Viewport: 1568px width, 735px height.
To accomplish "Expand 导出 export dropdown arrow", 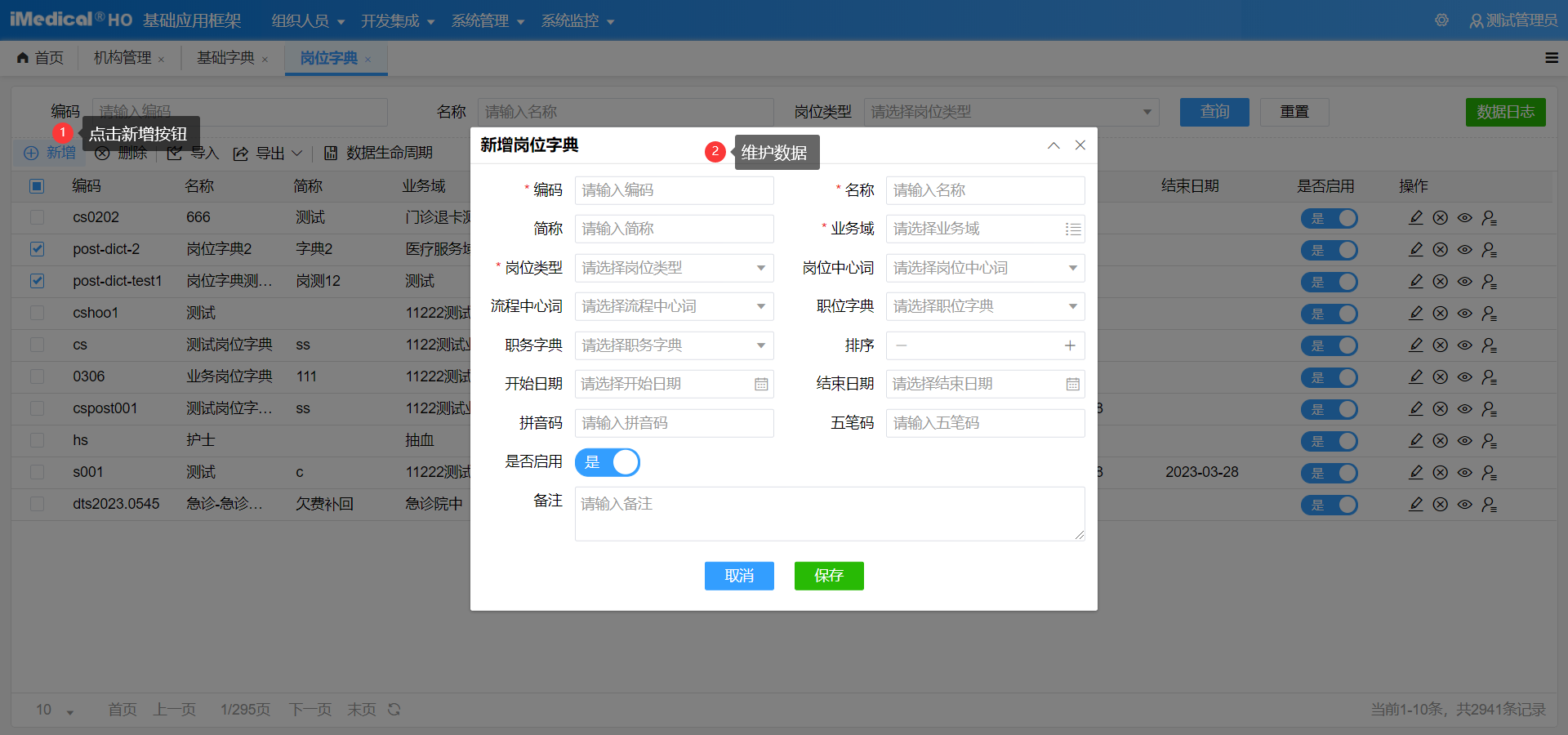I will pos(297,153).
